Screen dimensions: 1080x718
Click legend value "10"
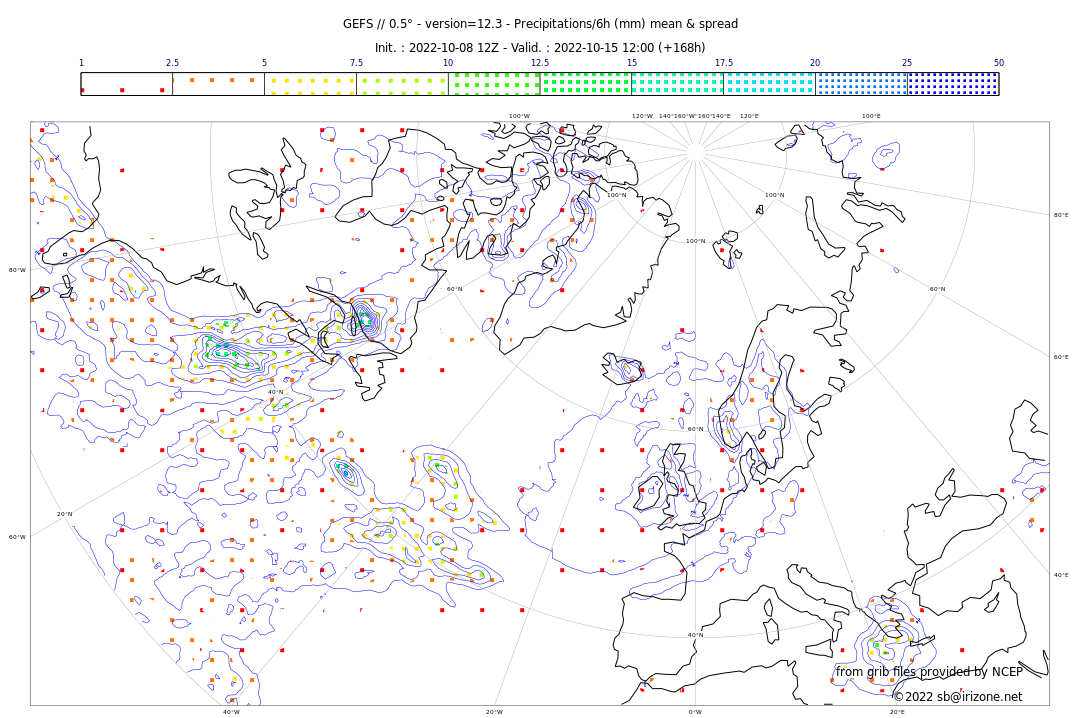pyautogui.click(x=448, y=63)
